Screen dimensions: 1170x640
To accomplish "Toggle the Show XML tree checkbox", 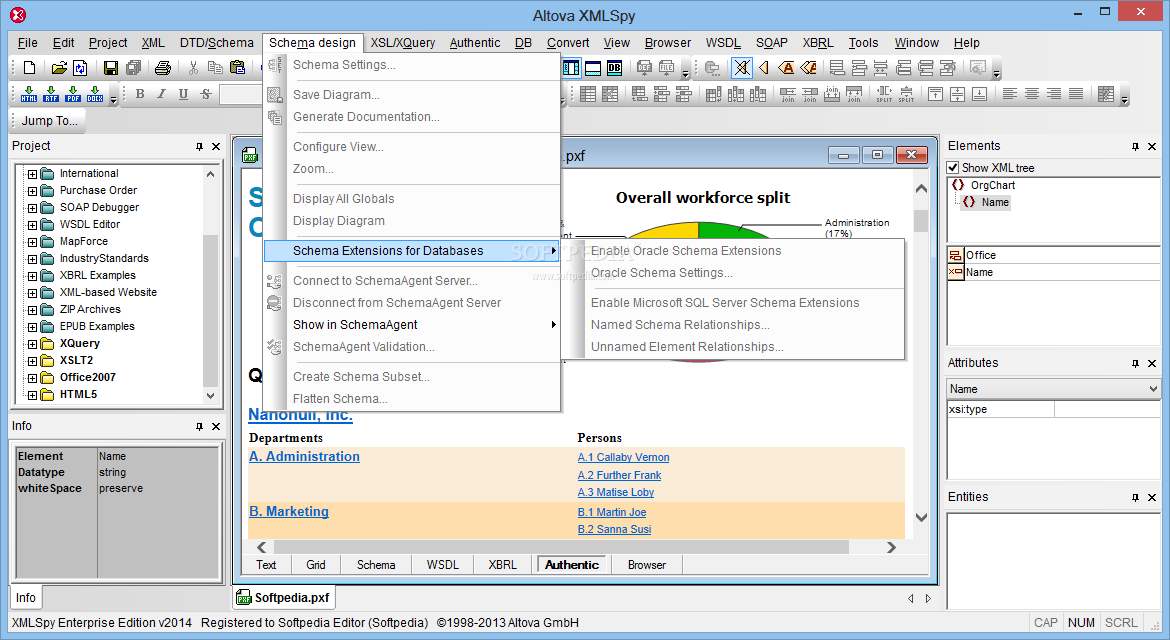I will coord(953,168).
